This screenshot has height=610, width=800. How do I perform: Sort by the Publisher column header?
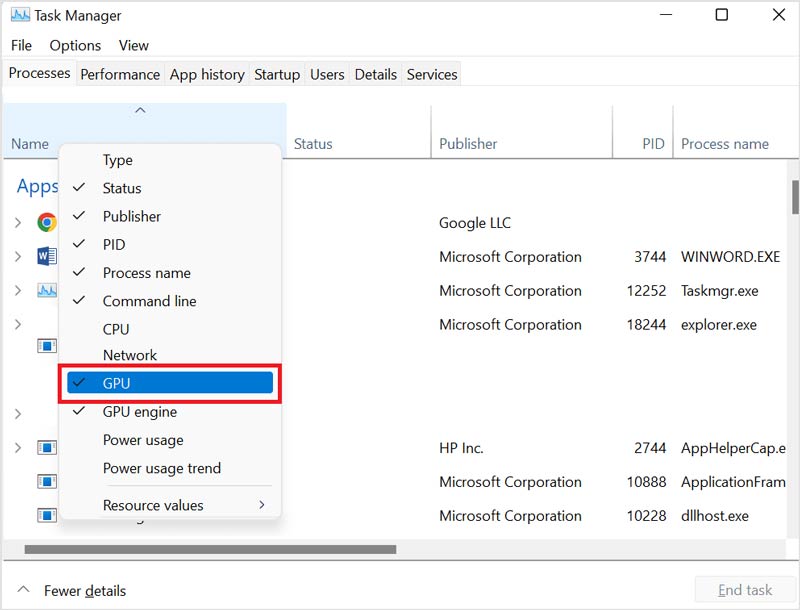[x=468, y=144]
